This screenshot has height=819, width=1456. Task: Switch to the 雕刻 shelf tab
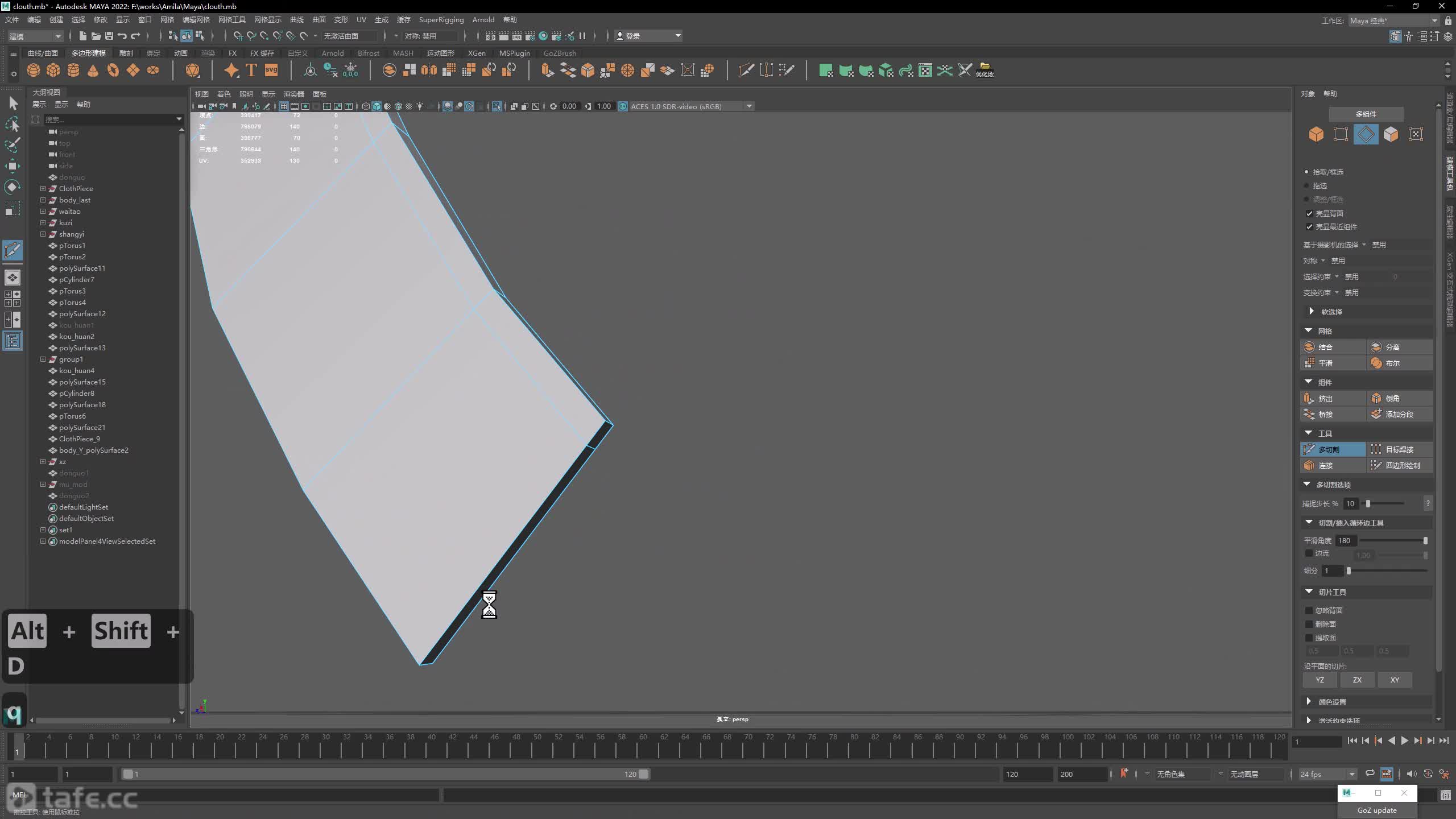coord(126,53)
